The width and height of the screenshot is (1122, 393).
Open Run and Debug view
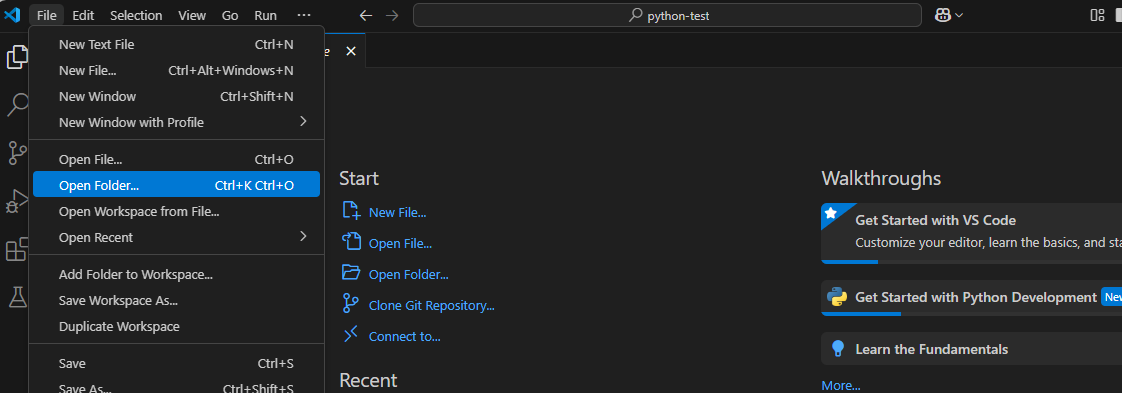point(17,201)
